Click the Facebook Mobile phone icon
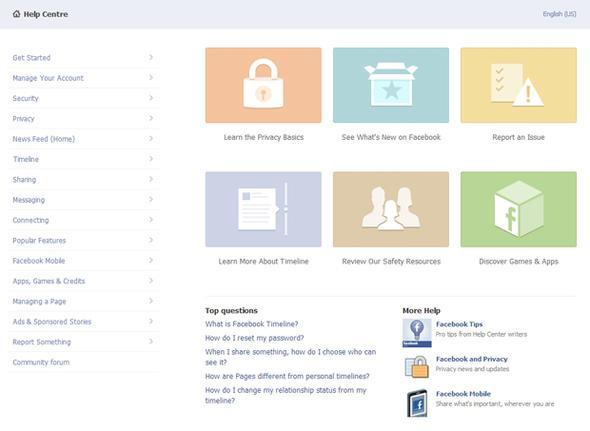The height and width of the screenshot is (431, 590). coord(417,403)
